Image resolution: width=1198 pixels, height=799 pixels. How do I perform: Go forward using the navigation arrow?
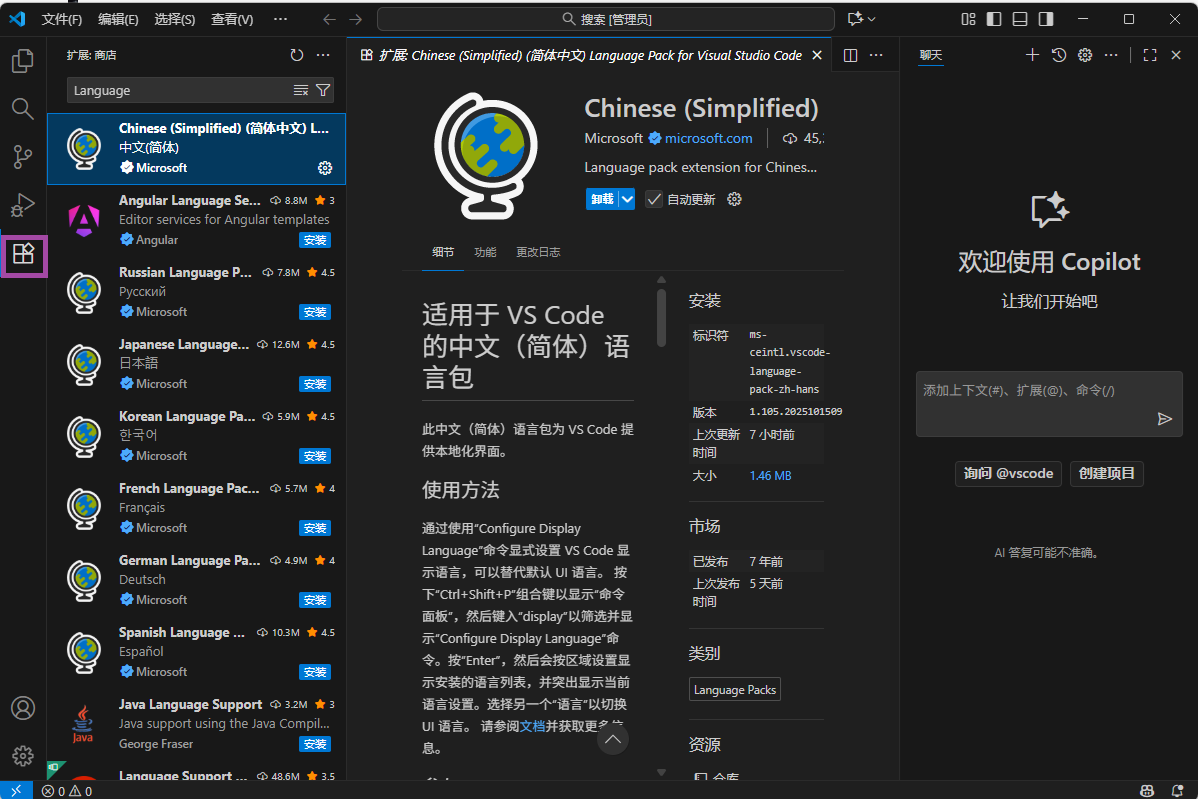click(356, 19)
